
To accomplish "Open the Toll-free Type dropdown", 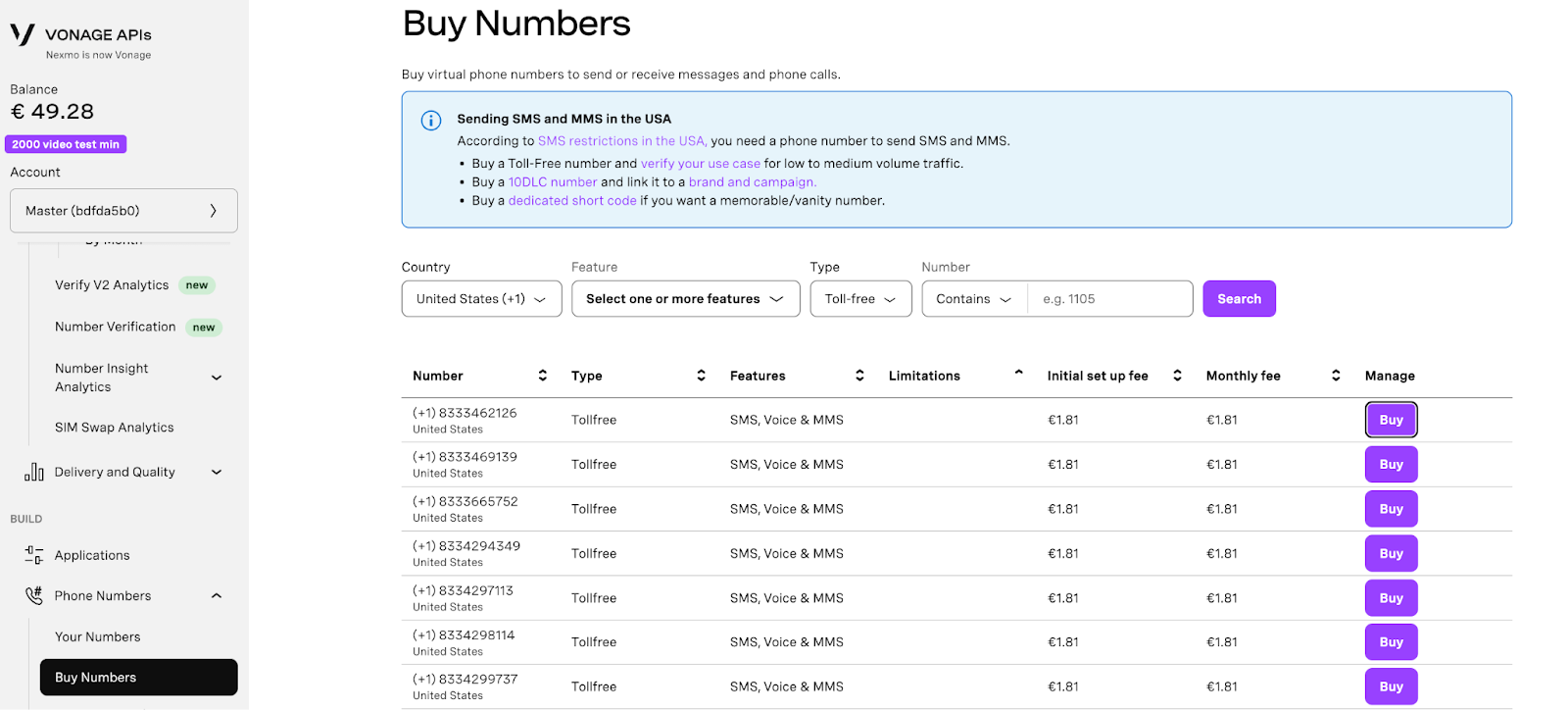I will pos(860,299).
